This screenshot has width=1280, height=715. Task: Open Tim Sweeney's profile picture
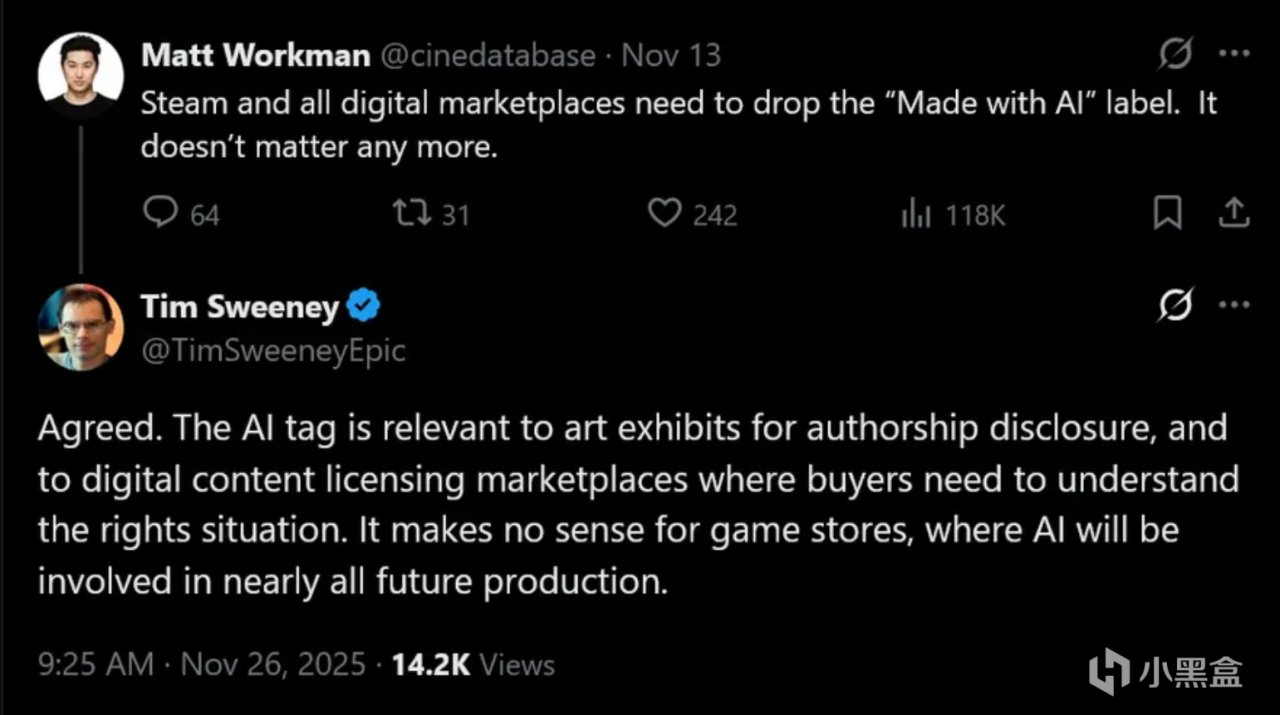80,326
